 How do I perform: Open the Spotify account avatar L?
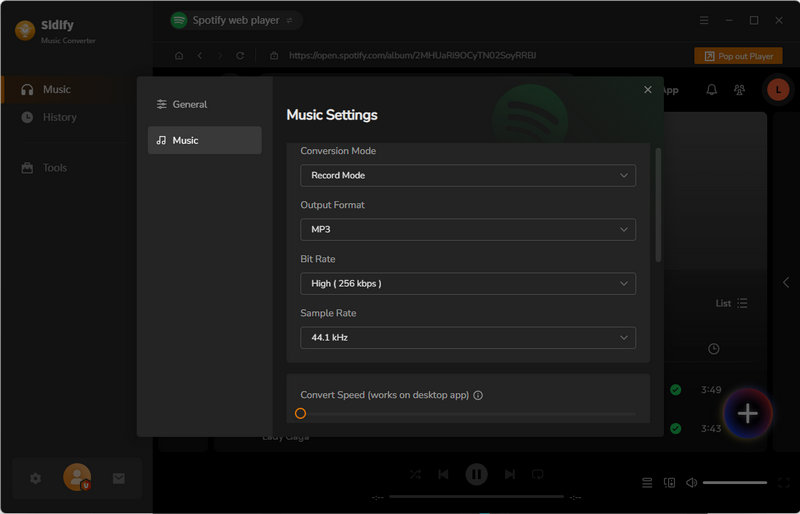[x=778, y=90]
